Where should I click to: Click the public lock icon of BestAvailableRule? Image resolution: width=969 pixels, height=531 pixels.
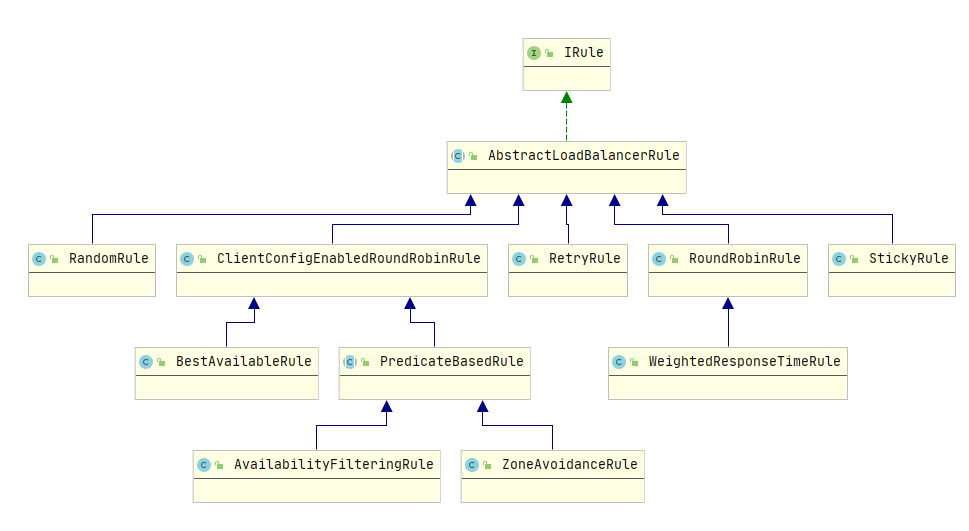[x=161, y=362]
